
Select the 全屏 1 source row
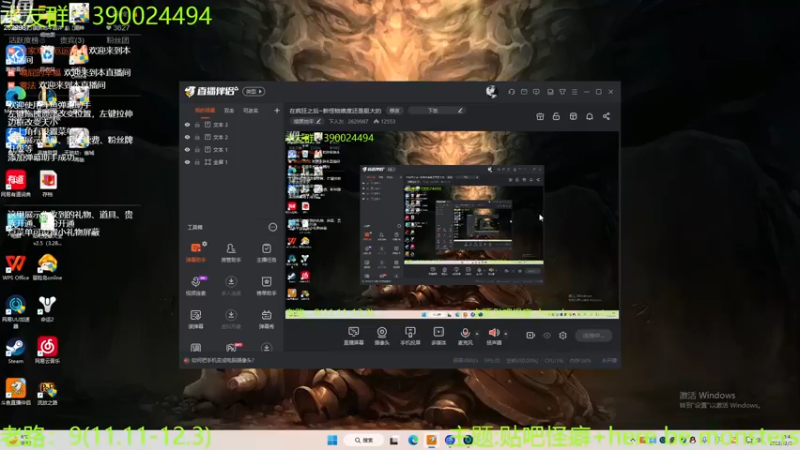pyautogui.click(x=232, y=162)
